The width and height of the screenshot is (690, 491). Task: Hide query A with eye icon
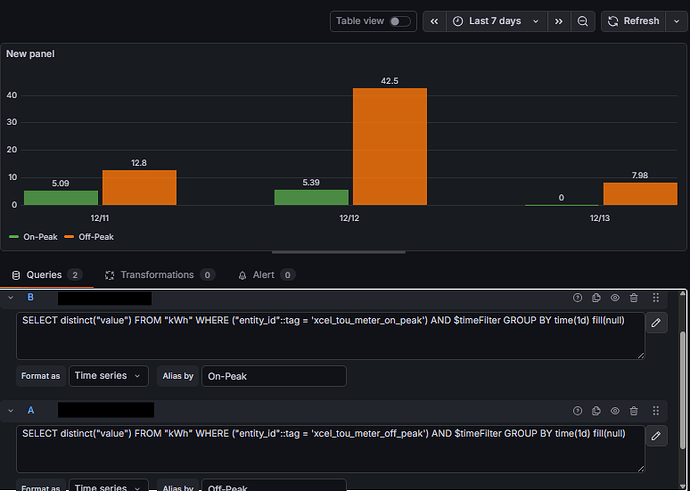(615, 410)
